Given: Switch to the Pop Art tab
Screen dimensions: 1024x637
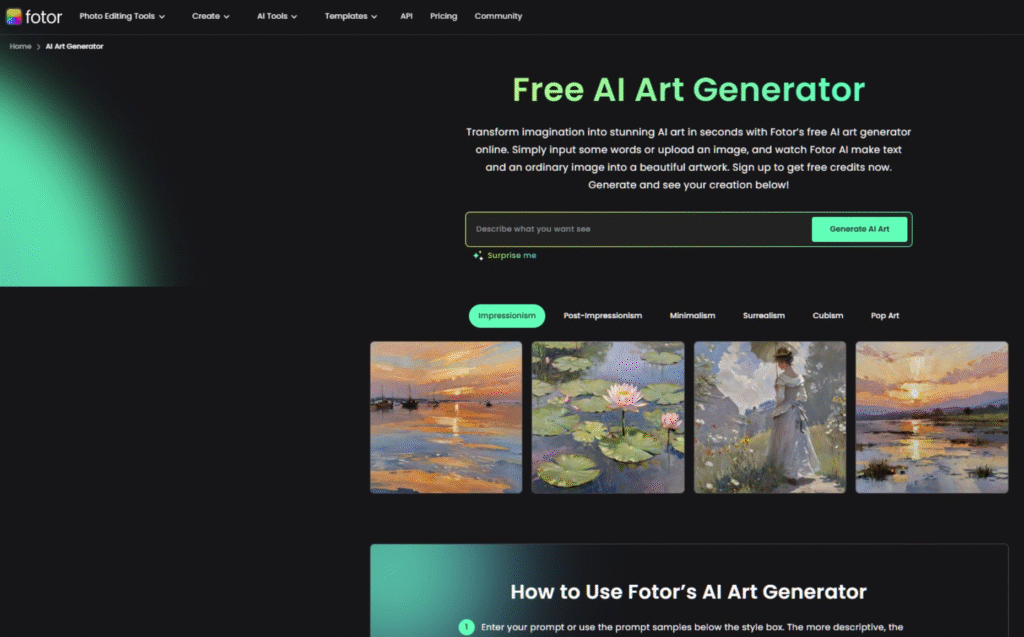Looking at the screenshot, I should (x=885, y=316).
